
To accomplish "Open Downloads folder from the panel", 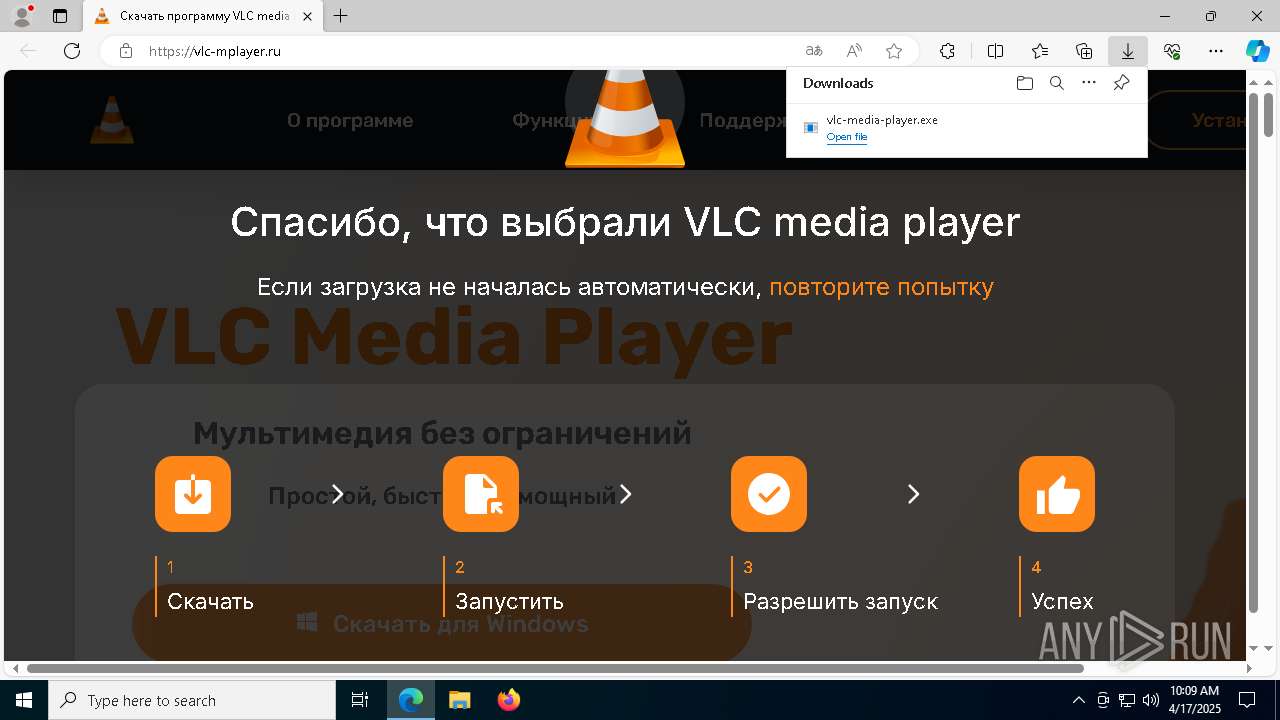I will 1024,83.
